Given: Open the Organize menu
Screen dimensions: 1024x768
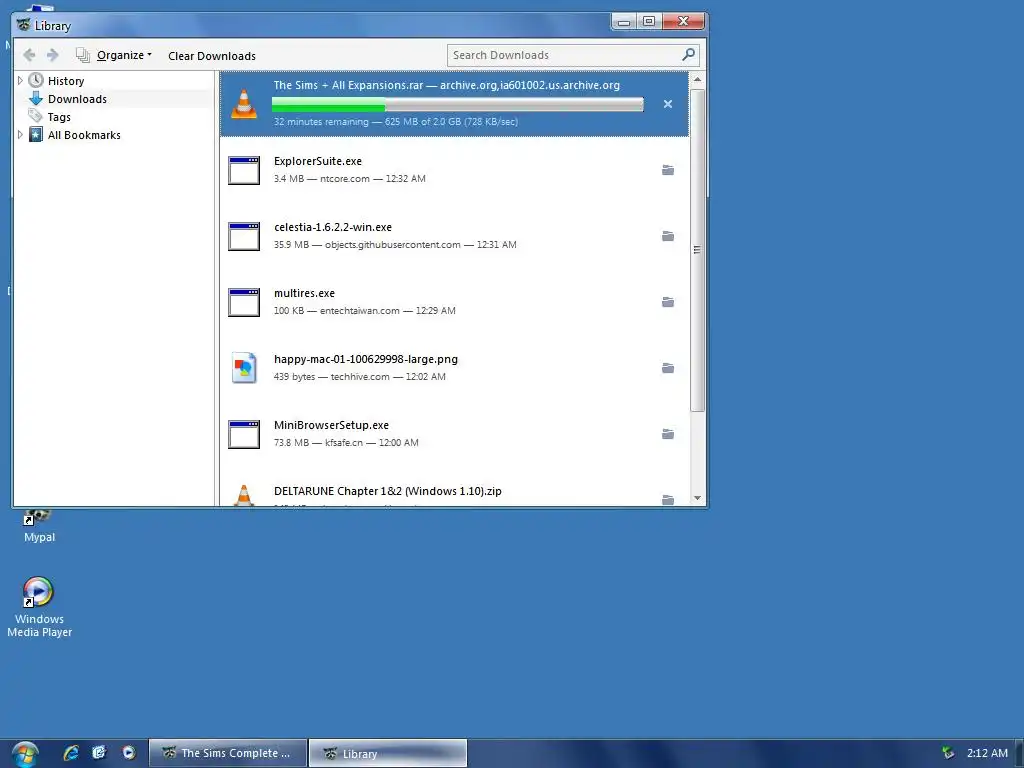Looking at the screenshot, I should (x=124, y=56).
